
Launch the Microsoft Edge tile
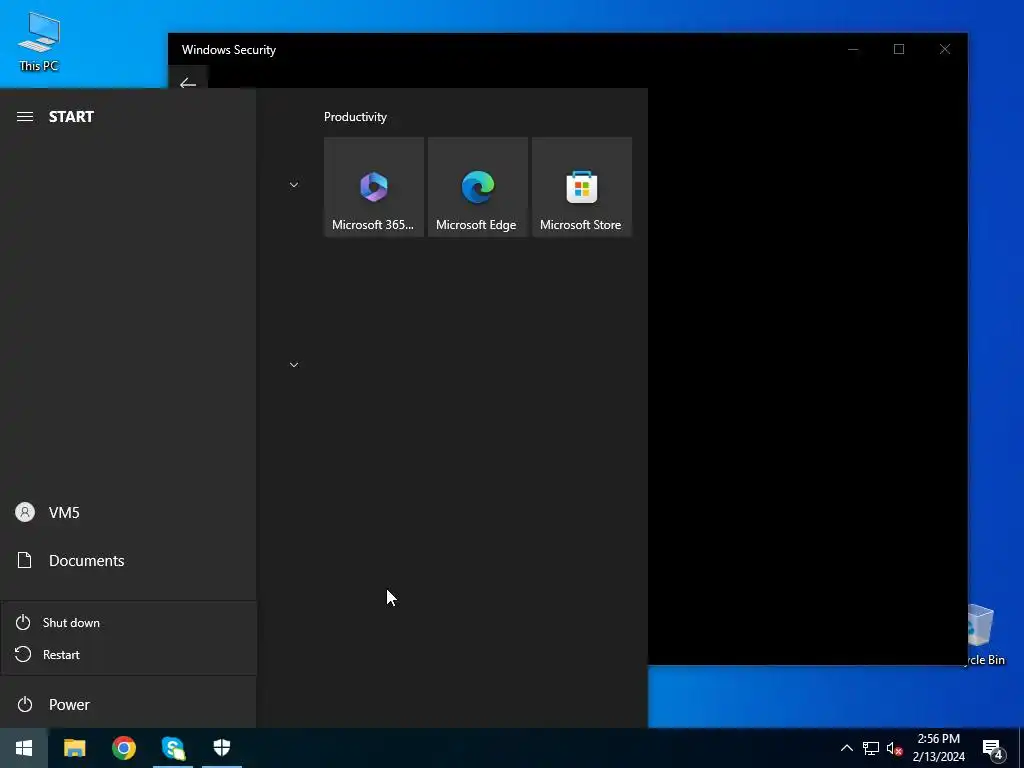coord(477,187)
